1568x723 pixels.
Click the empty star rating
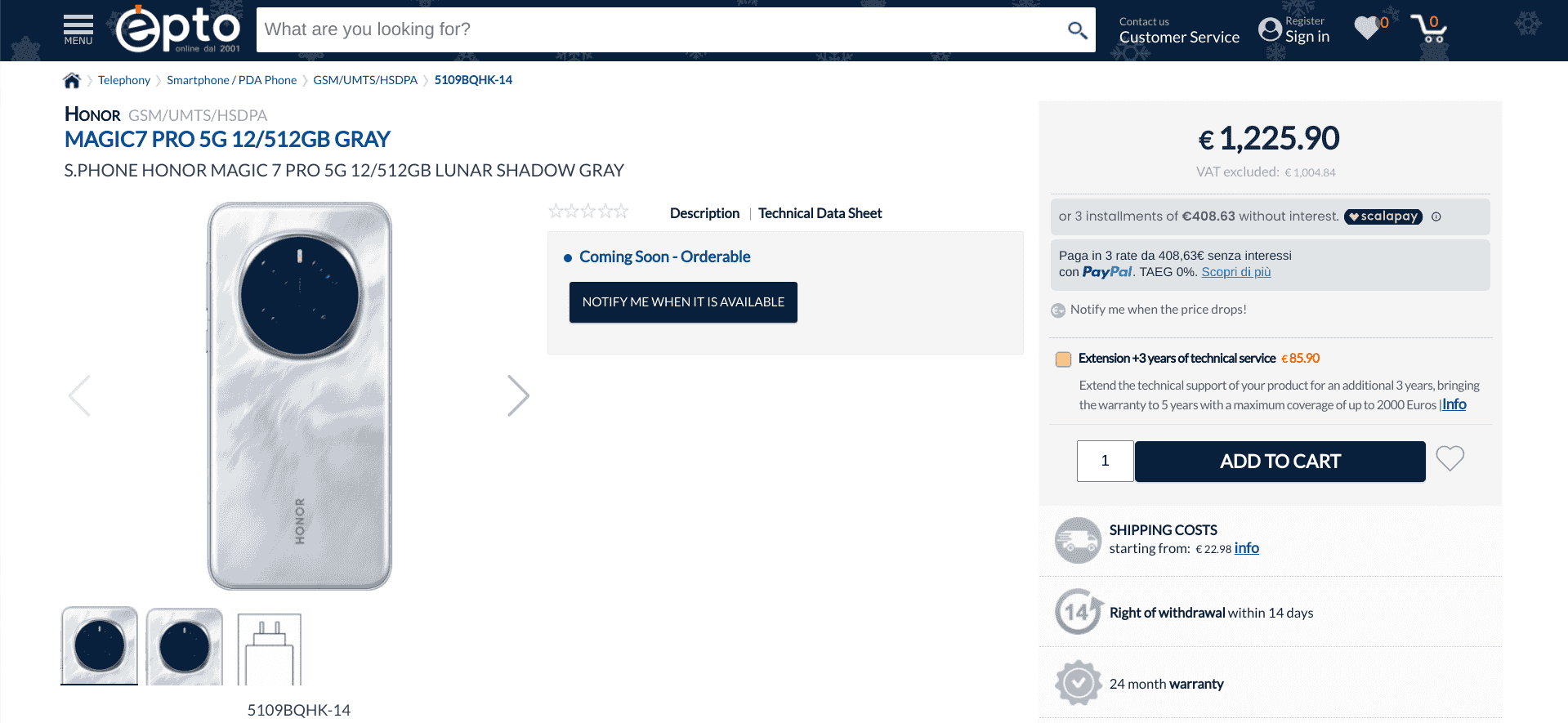(x=588, y=212)
